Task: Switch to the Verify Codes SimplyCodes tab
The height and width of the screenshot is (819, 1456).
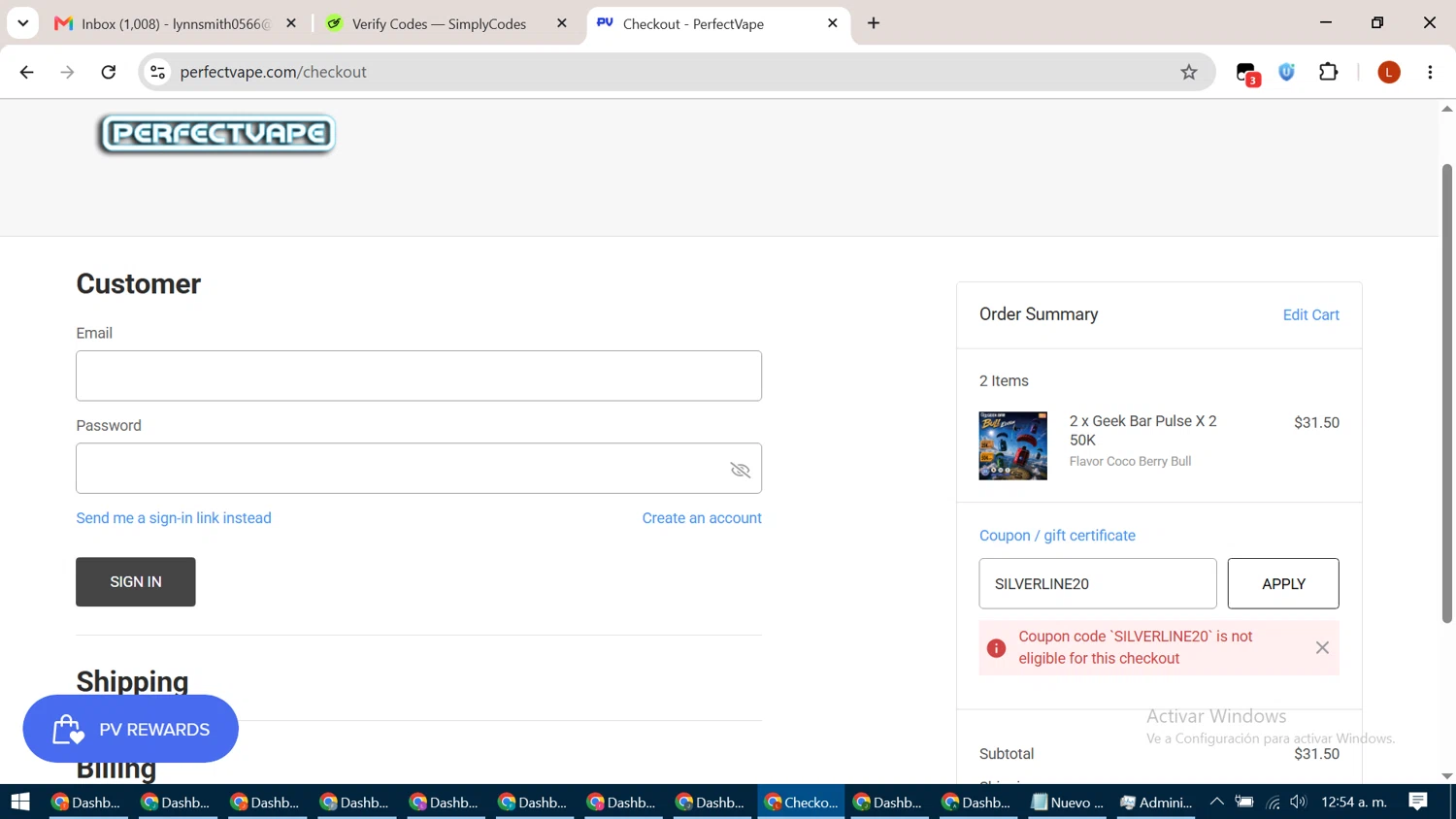Action: [439, 23]
